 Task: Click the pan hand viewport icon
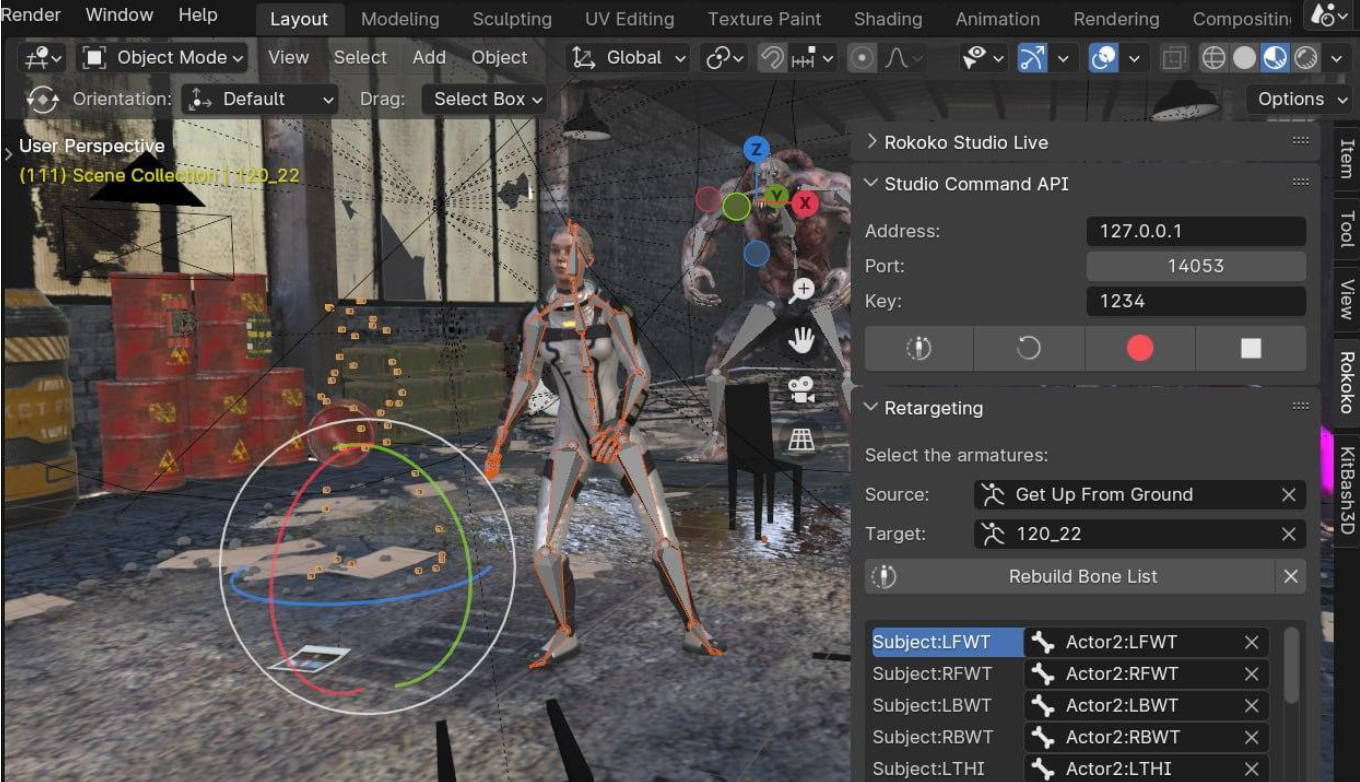(x=802, y=340)
